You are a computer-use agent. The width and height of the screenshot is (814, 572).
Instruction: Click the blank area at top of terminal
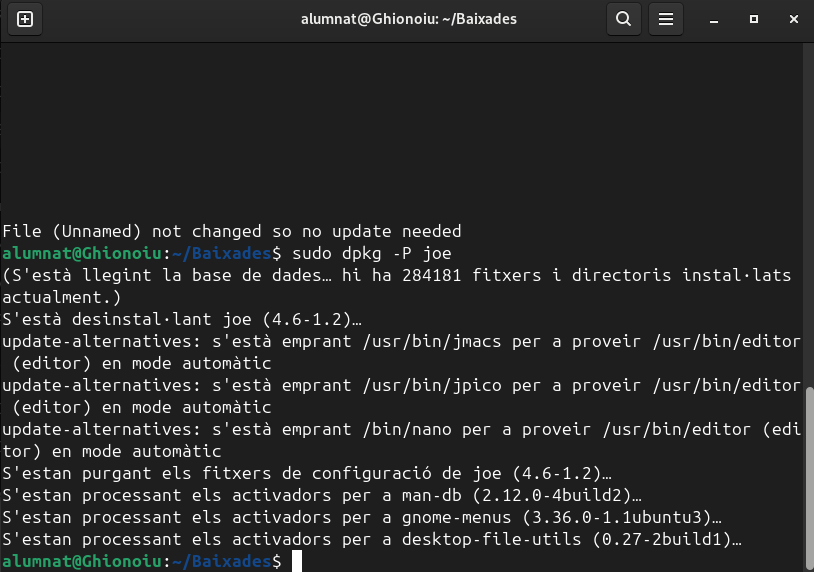(x=400, y=120)
